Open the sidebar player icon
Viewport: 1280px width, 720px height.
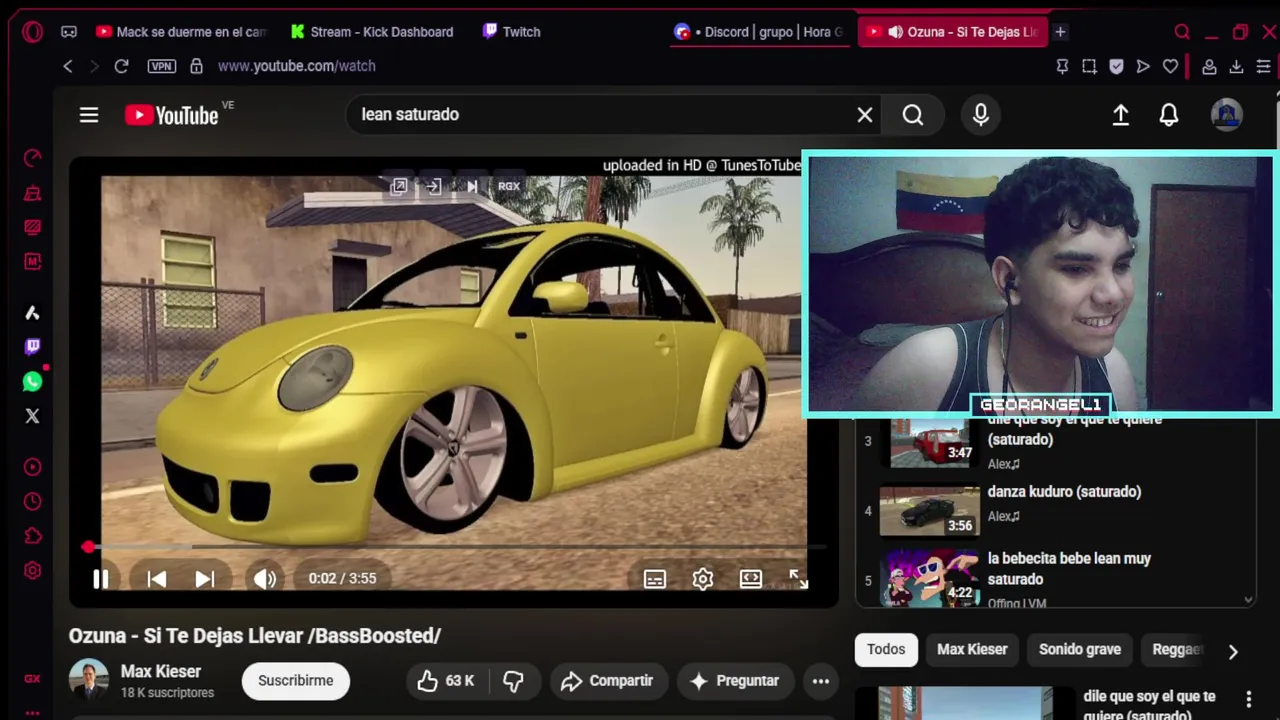32,467
